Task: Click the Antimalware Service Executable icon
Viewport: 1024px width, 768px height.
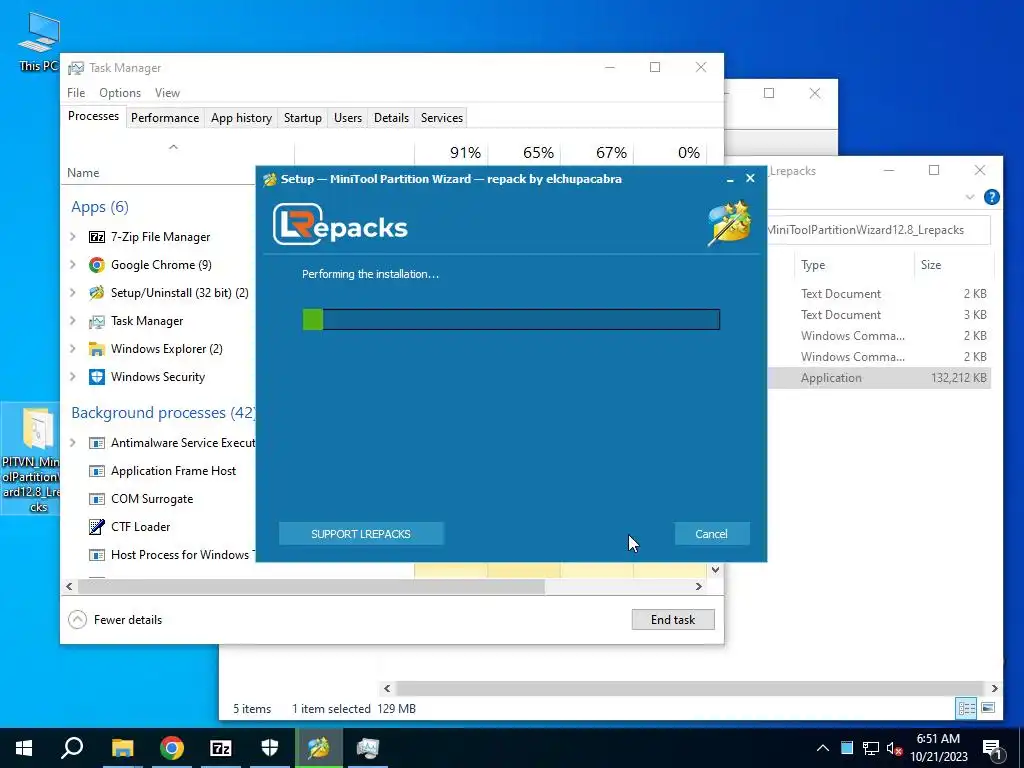Action: click(x=97, y=443)
